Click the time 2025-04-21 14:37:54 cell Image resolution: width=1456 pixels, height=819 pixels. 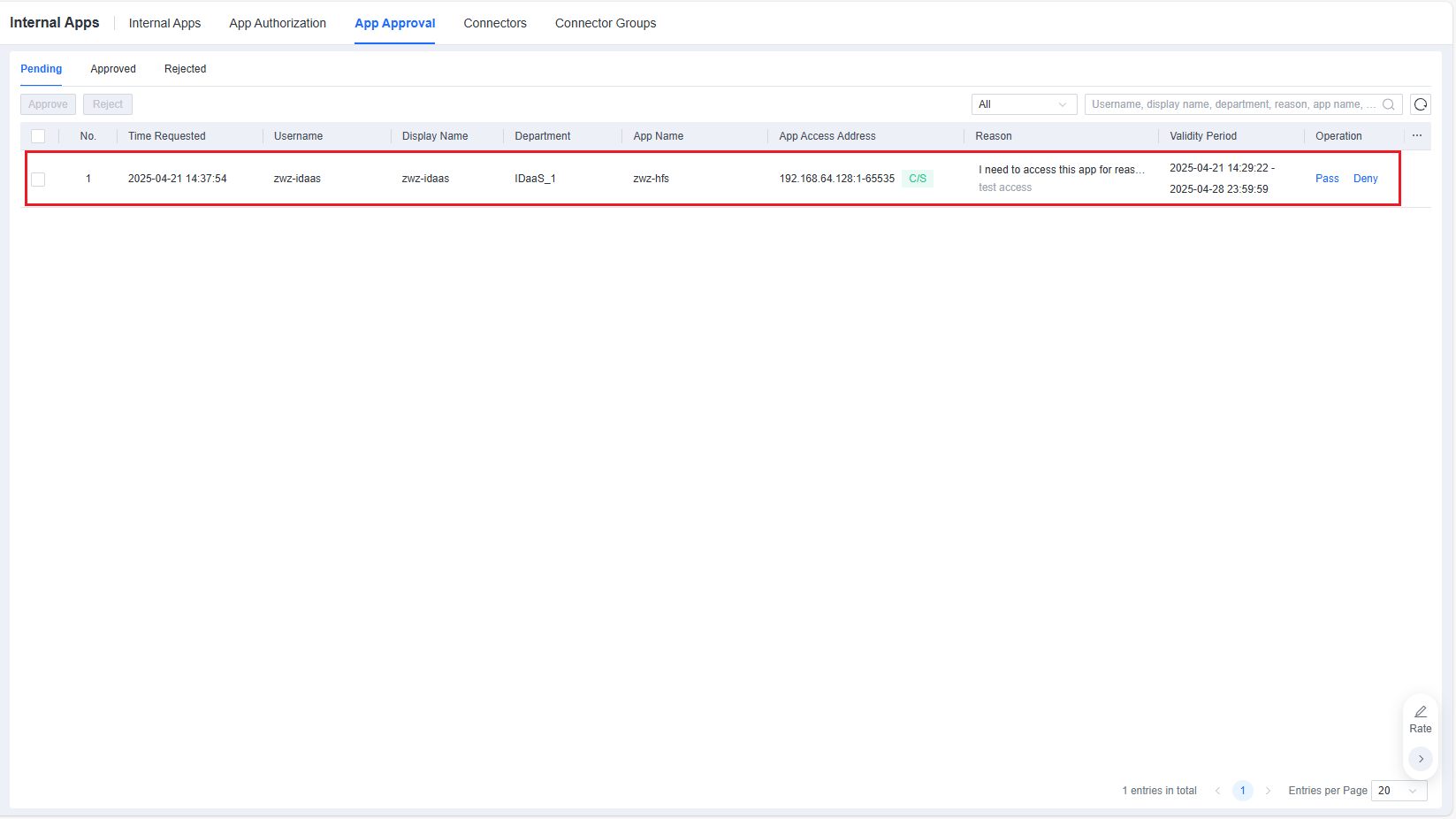point(178,179)
